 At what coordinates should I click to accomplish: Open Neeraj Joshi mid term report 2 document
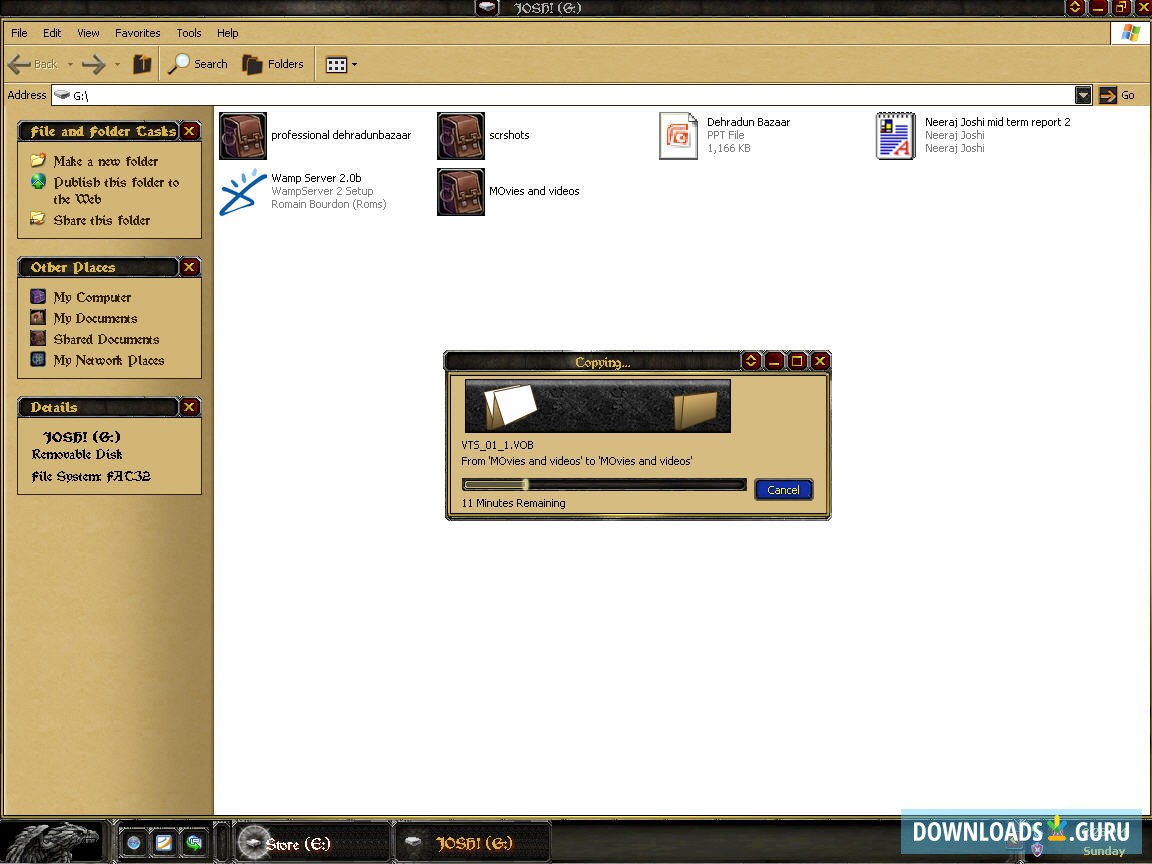(895, 135)
